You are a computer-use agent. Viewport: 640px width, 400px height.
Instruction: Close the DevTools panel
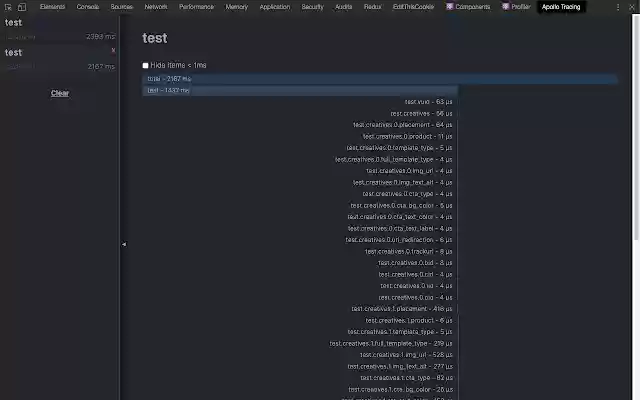click(631, 7)
